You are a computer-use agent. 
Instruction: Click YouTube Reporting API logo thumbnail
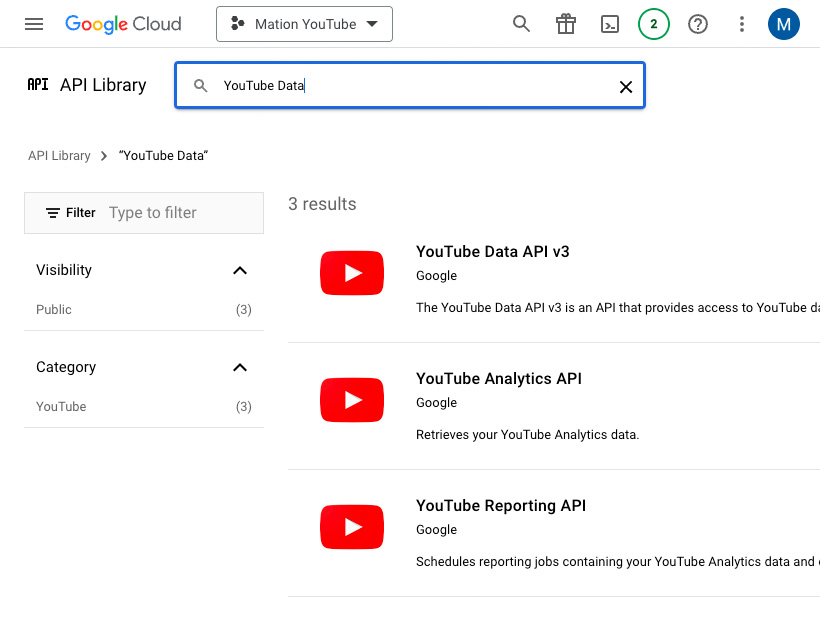(x=352, y=527)
